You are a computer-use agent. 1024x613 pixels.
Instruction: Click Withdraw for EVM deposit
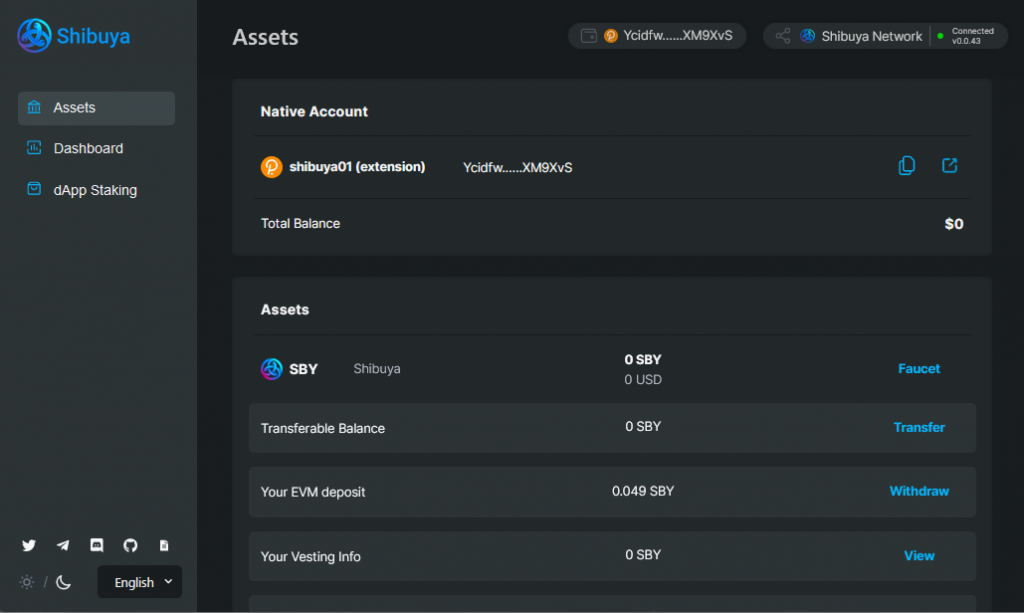click(918, 491)
